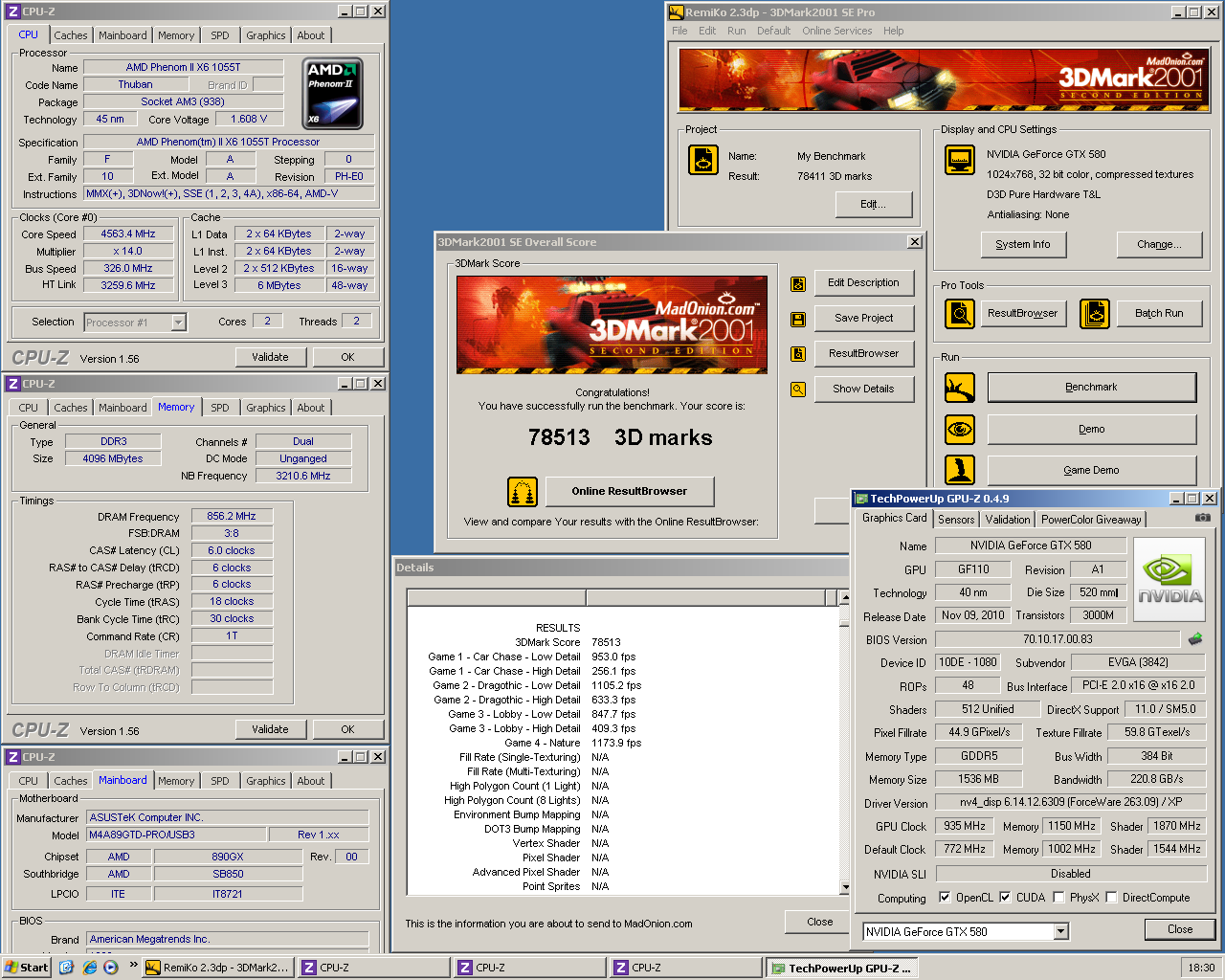
Task: Click the show desktop quick launch icon
Action: tap(66, 968)
